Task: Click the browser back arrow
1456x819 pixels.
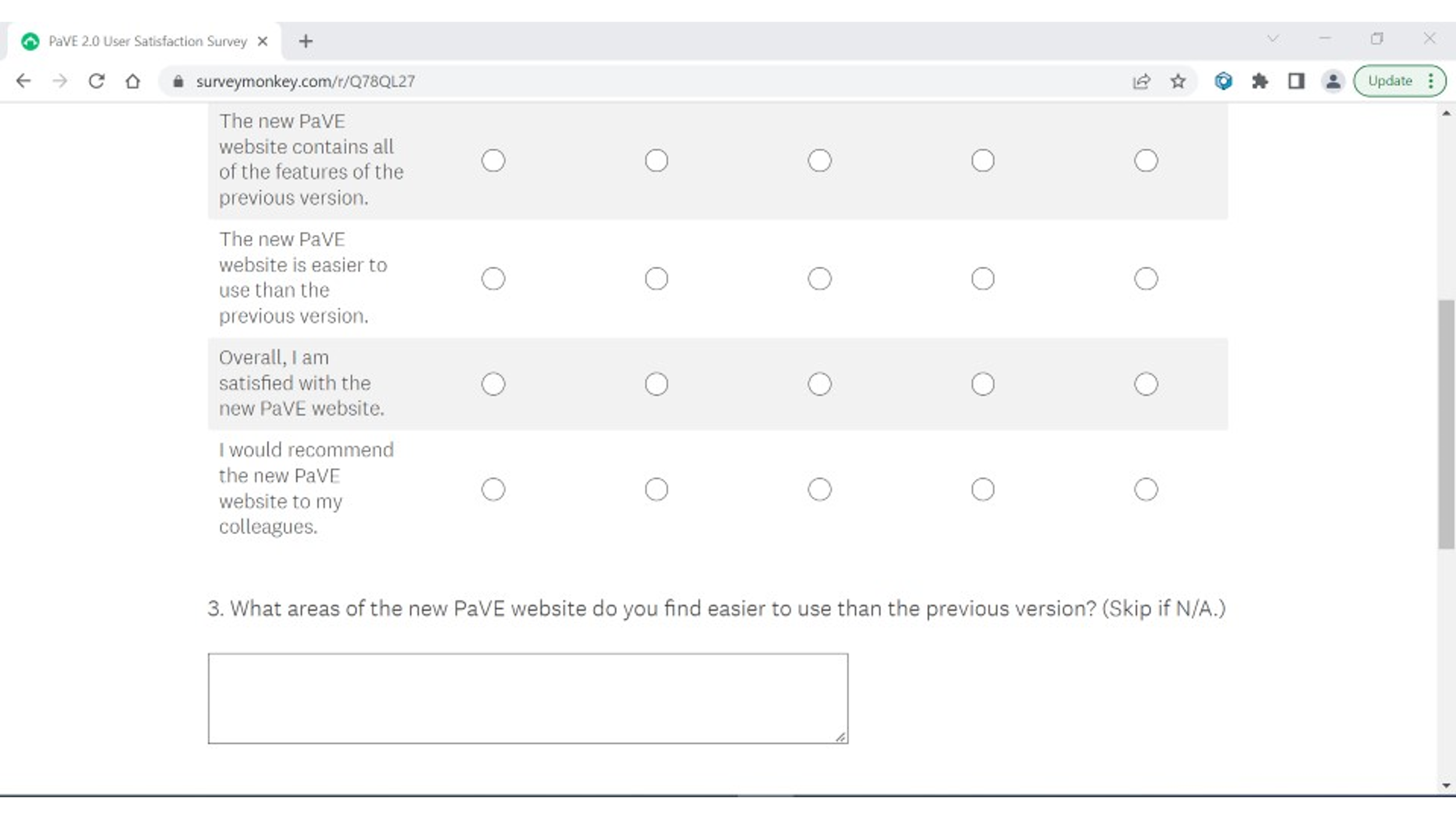Action: 23,80
